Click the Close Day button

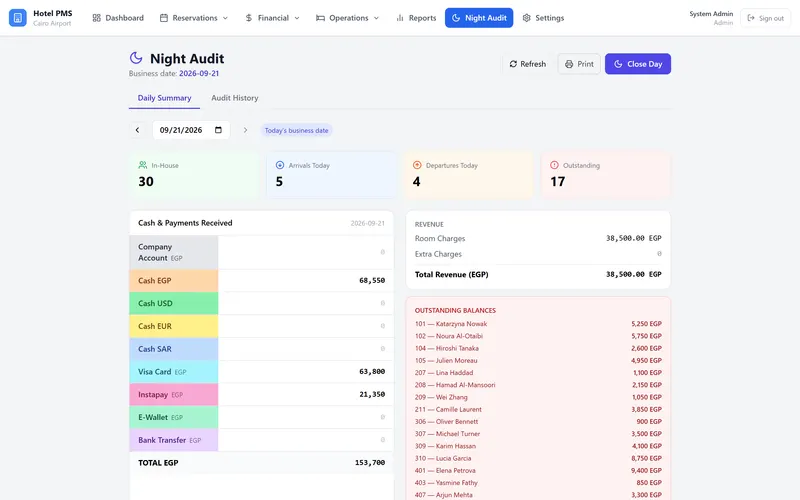point(638,64)
